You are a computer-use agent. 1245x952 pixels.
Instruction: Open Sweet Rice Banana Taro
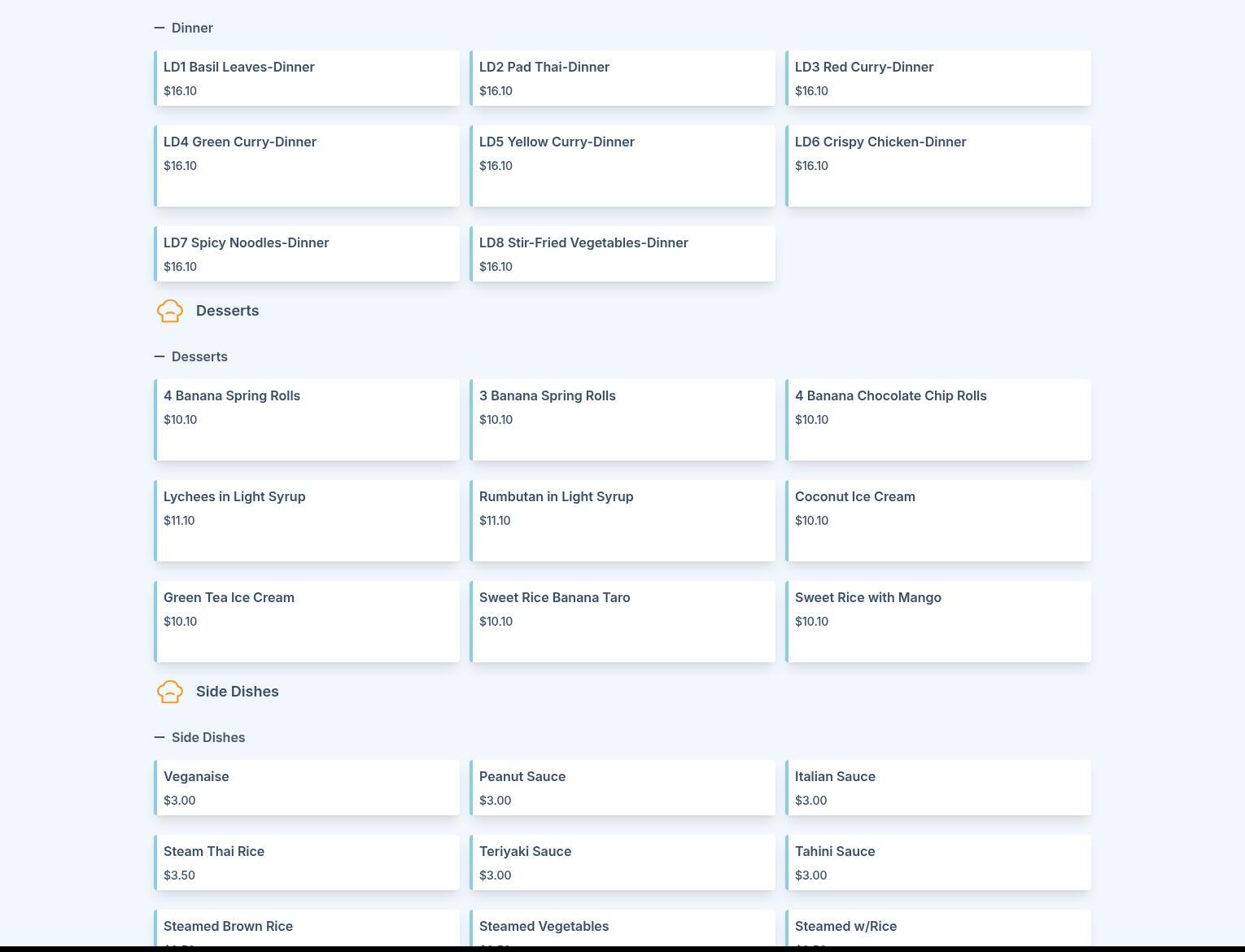pos(622,622)
